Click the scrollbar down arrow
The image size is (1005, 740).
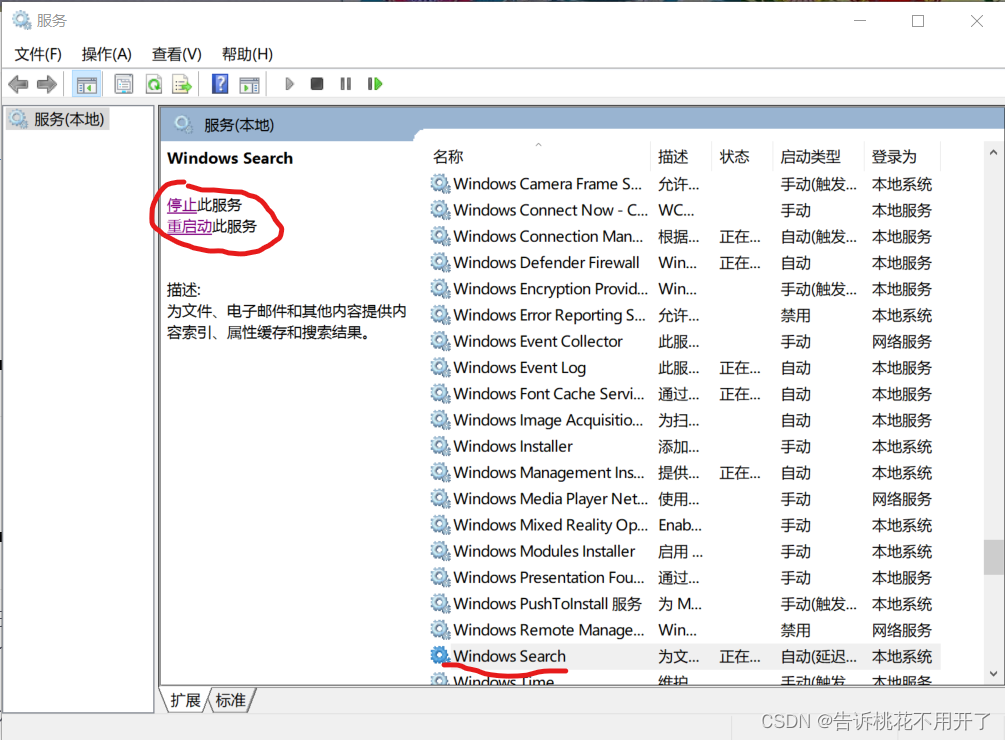(x=993, y=673)
